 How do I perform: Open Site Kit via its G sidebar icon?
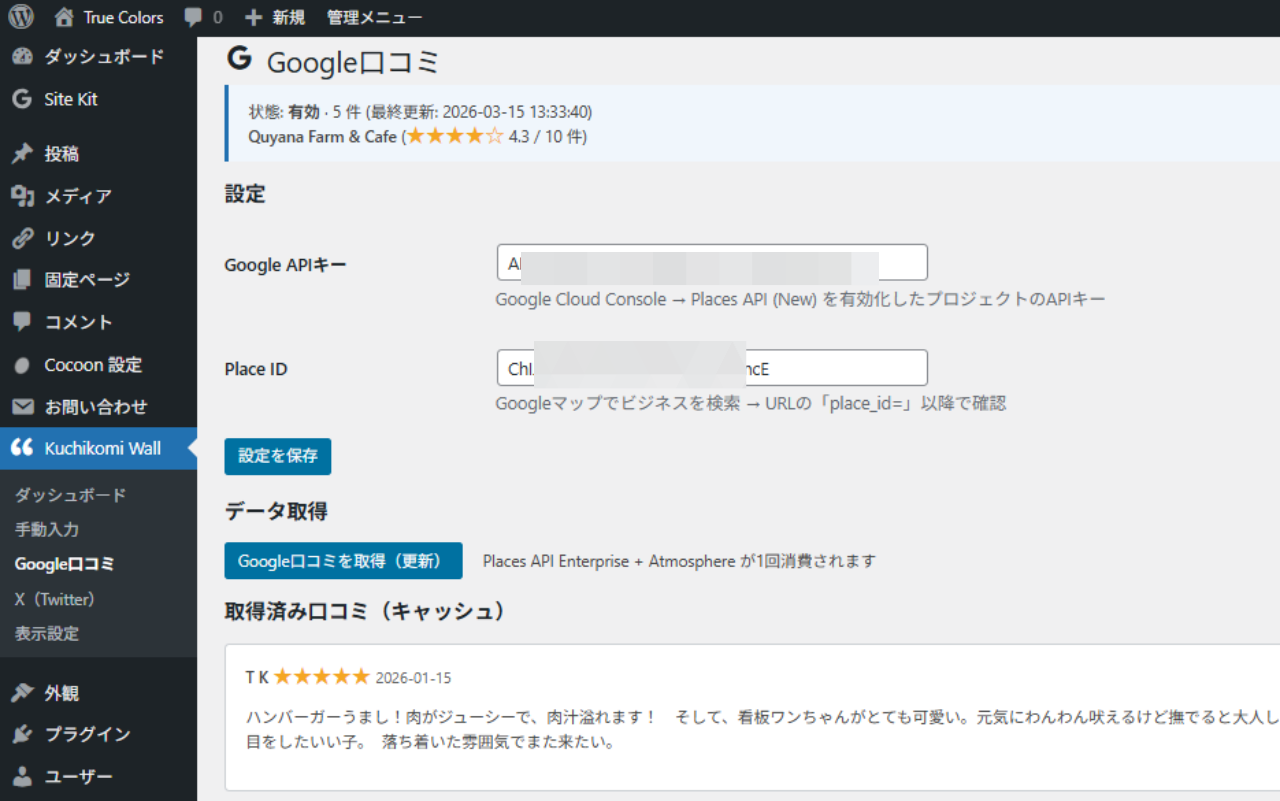tap(20, 99)
